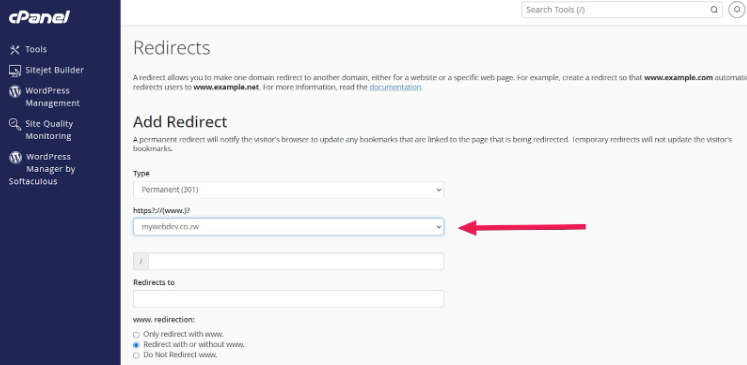
Task: Open notifications via the bell icon
Action: (x=737, y=10)
